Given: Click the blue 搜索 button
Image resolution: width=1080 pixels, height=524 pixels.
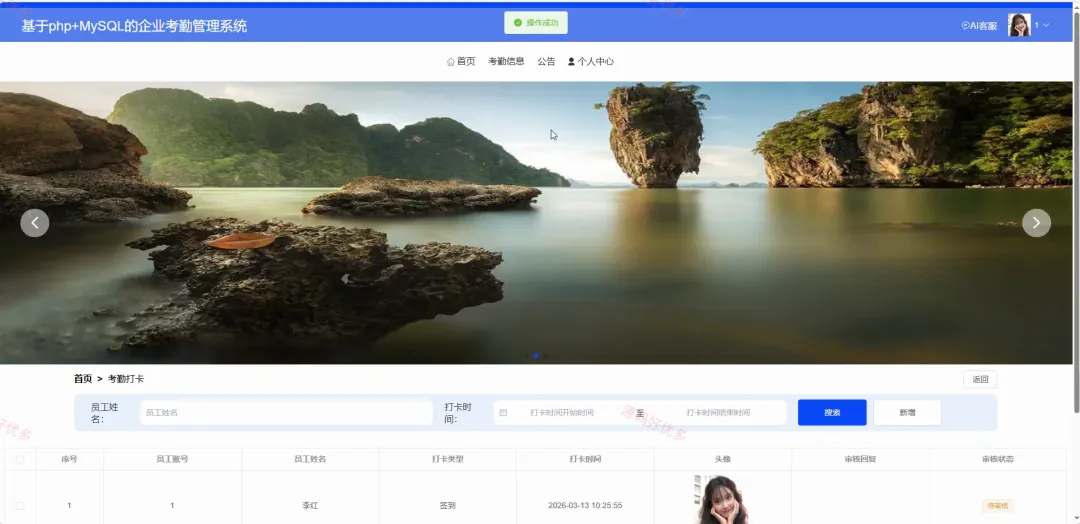Looking at the screenshot, I should click(x=832, y=412).
